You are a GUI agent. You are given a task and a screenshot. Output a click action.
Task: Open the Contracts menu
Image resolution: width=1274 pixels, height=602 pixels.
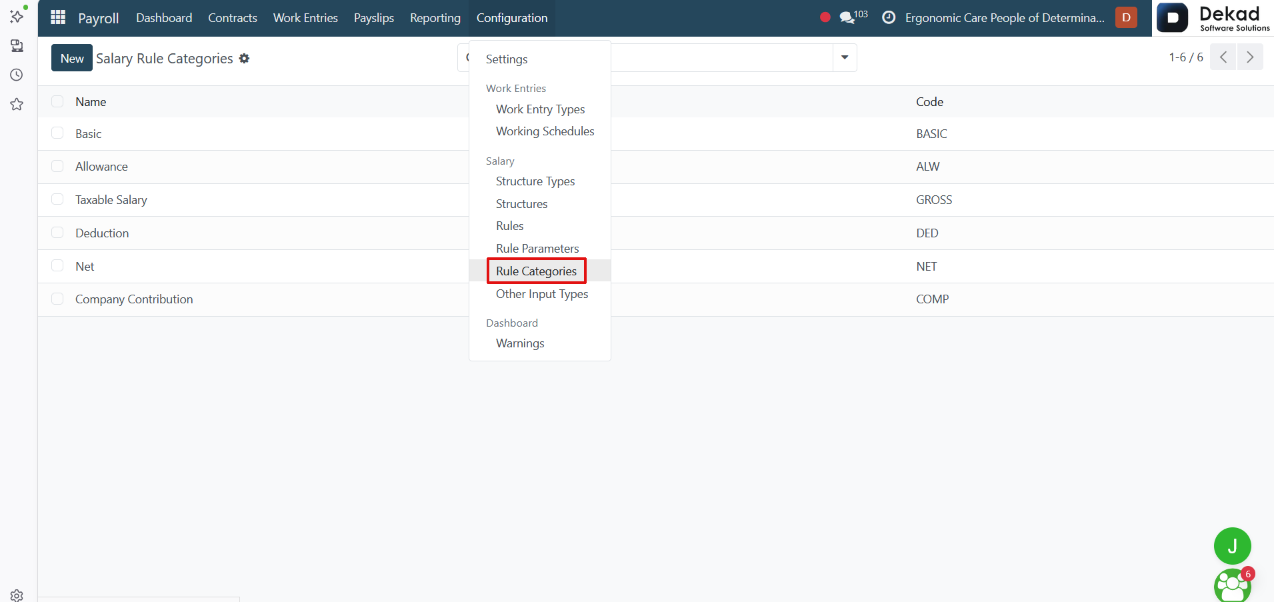232,18
